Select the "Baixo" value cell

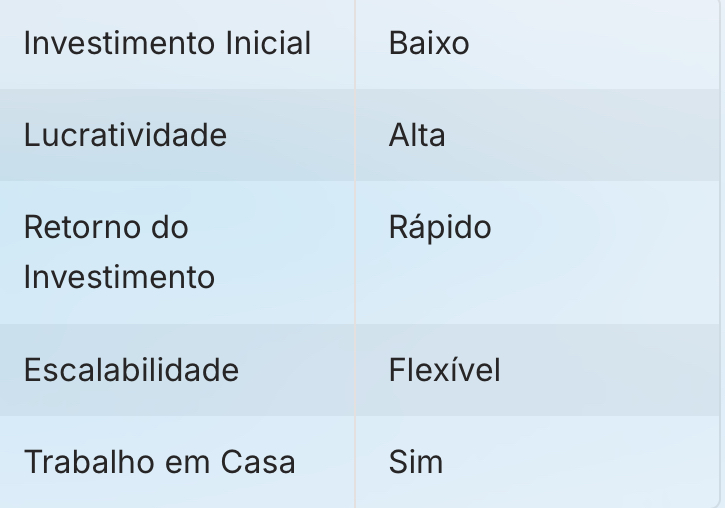click(x=429, y=44)
